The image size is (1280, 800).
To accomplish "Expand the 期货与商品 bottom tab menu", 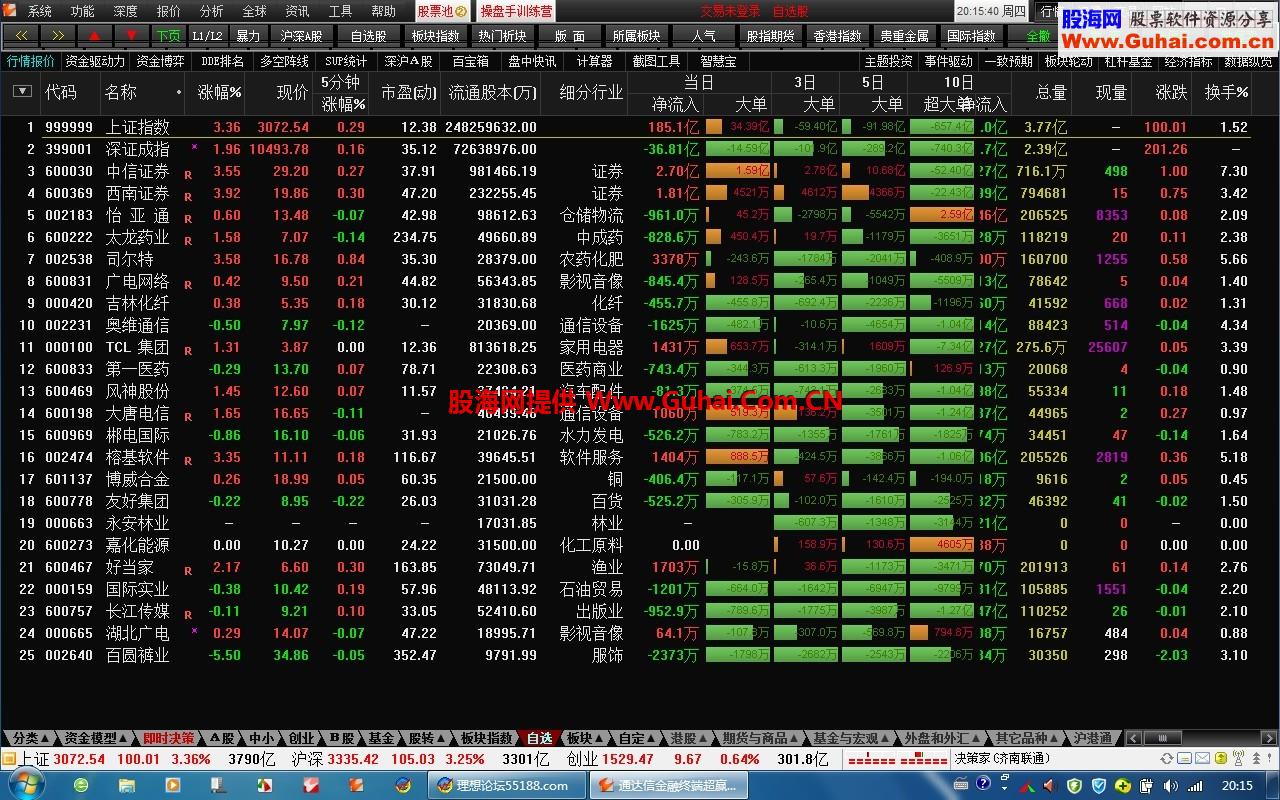I will tap(760, 738).
